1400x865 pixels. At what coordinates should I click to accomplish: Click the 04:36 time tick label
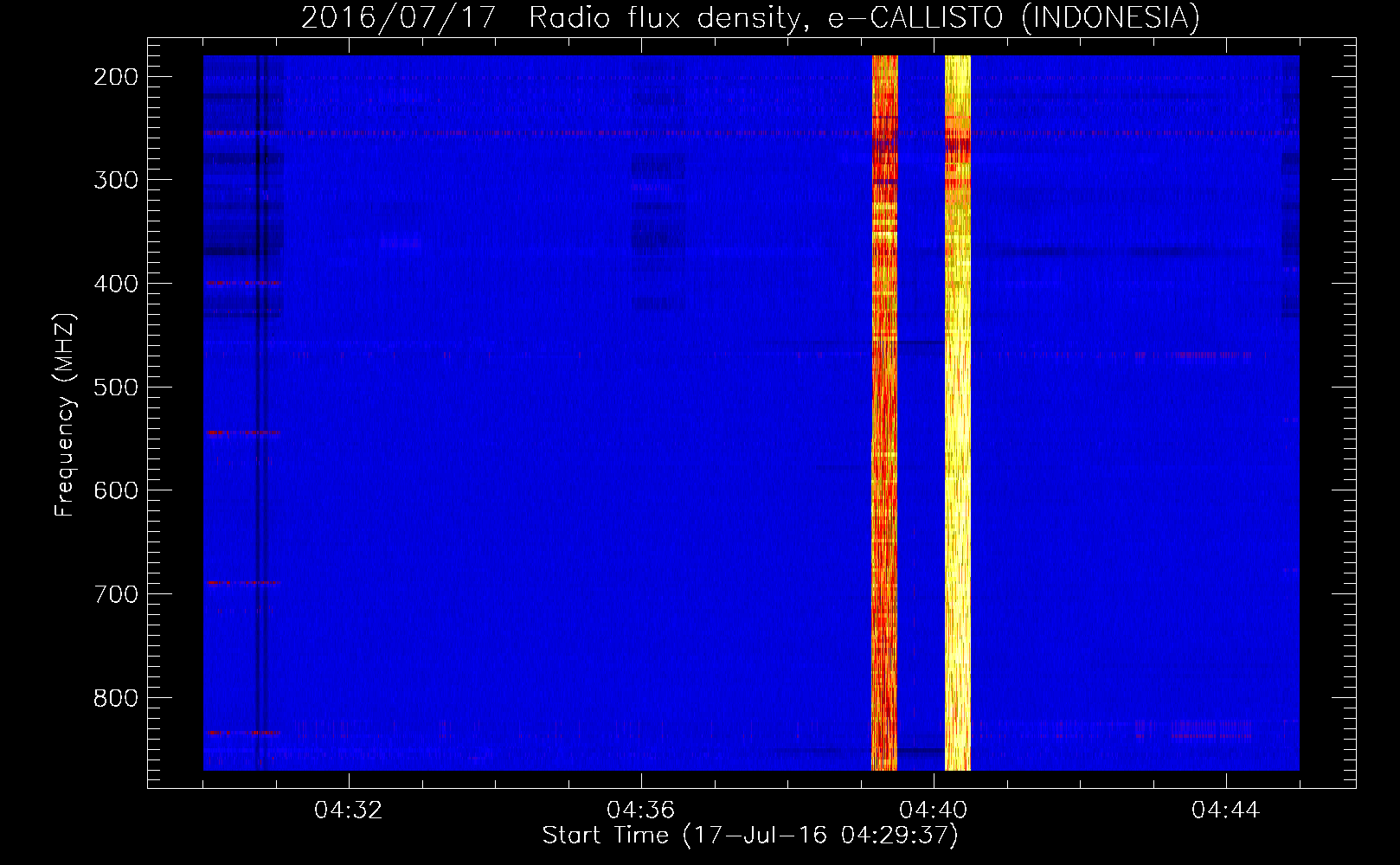coord(641,810)
